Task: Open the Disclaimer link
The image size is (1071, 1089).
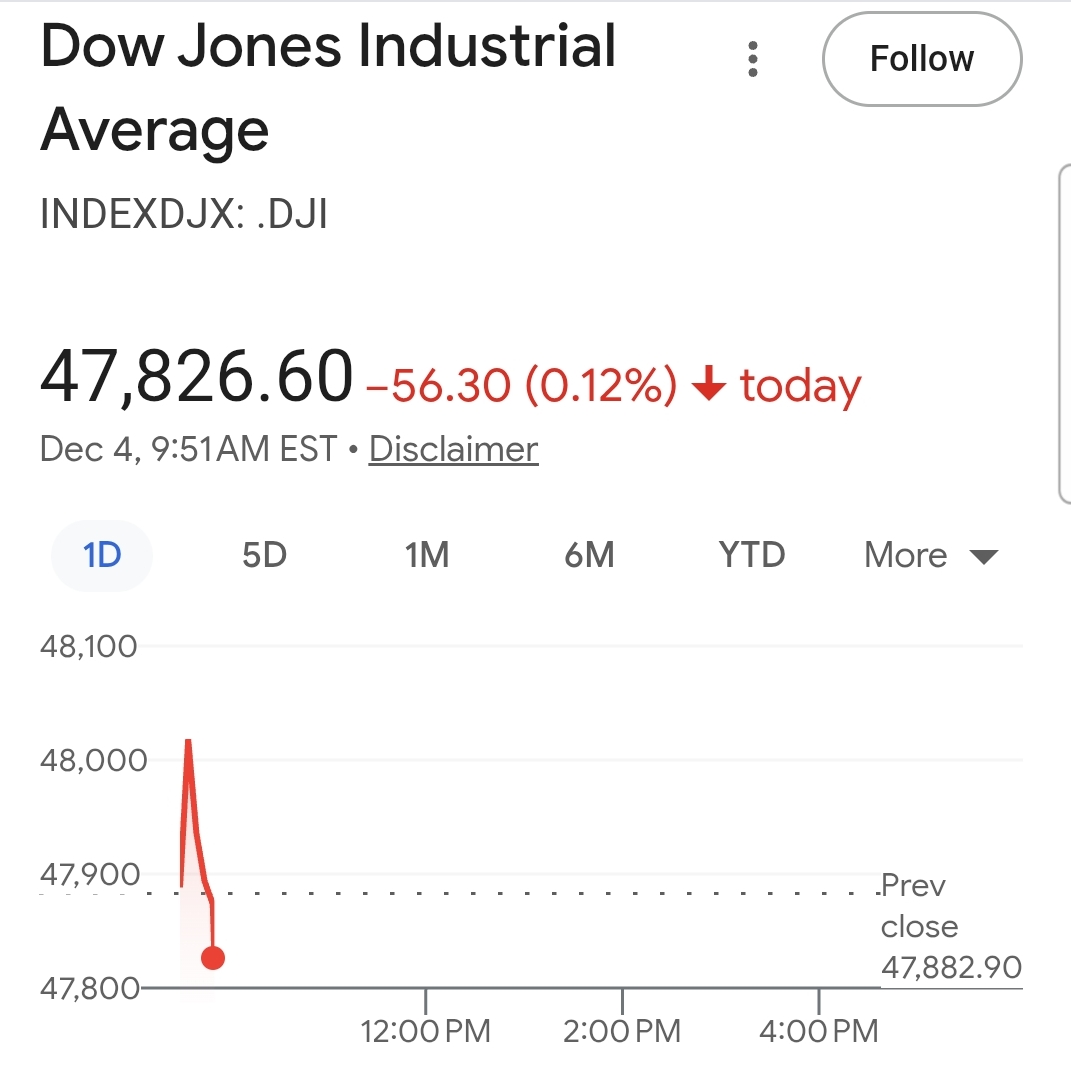Action: pyautogui.click(x=453, y=449)
